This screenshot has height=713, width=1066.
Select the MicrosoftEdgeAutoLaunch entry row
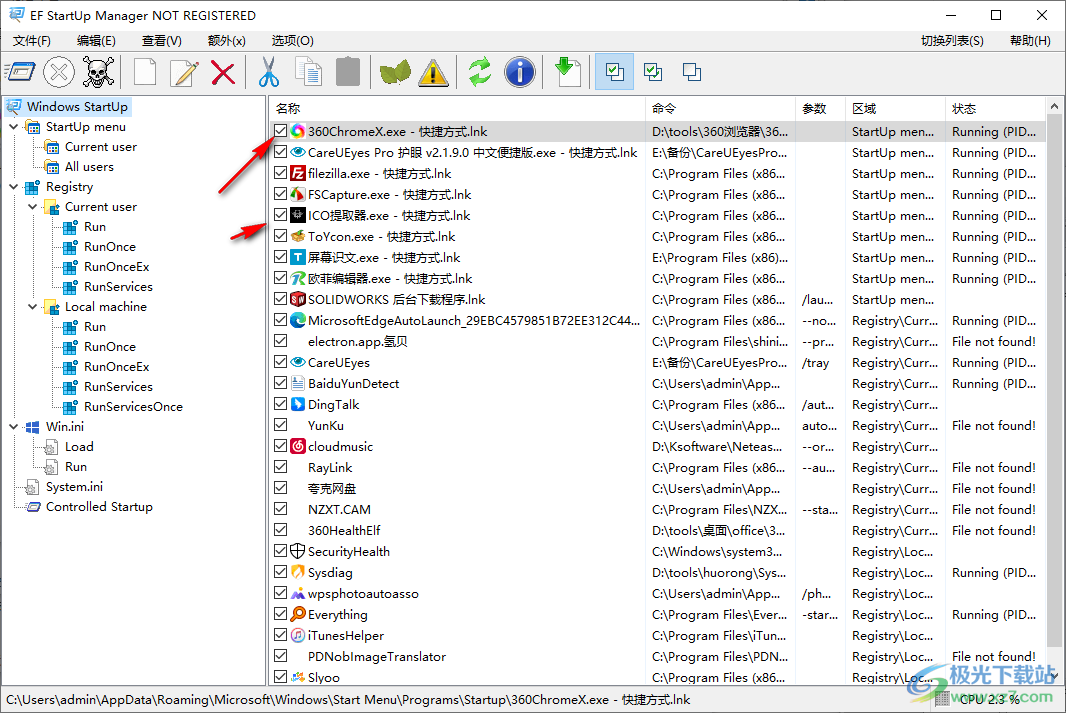(x=658, y=320)
